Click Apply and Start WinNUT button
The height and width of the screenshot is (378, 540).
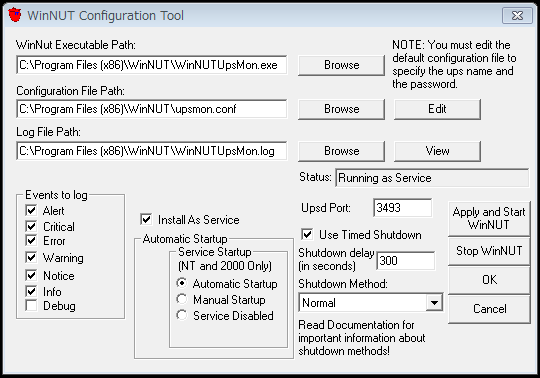pos(489,219)
